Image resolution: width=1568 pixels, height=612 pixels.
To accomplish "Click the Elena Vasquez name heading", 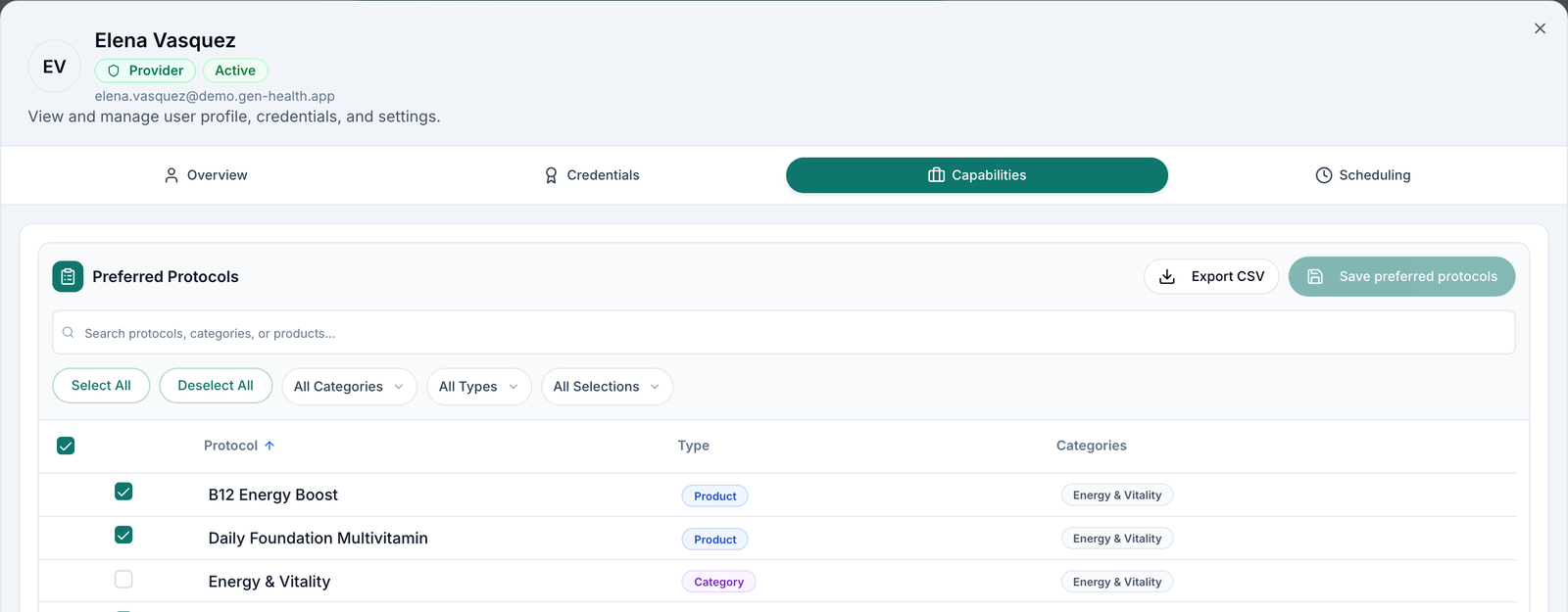I will click(x=166, y=40).
